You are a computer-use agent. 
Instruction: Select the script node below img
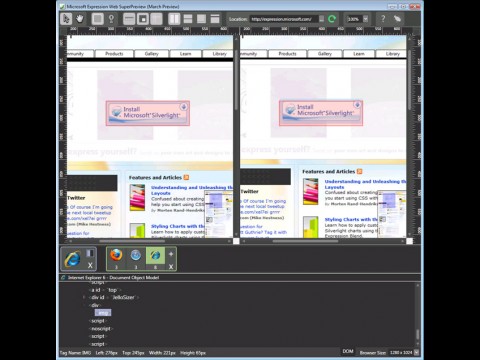pos(98,321)
